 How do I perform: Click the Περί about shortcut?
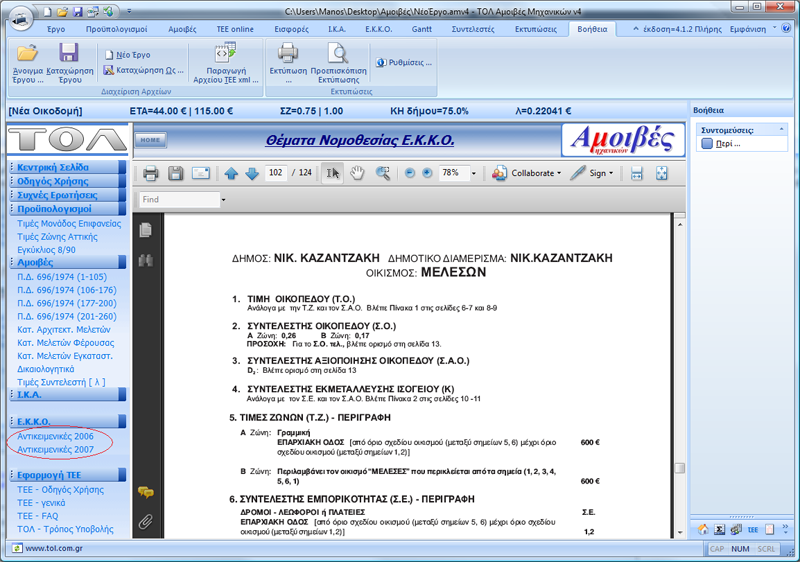coord(721,144)
